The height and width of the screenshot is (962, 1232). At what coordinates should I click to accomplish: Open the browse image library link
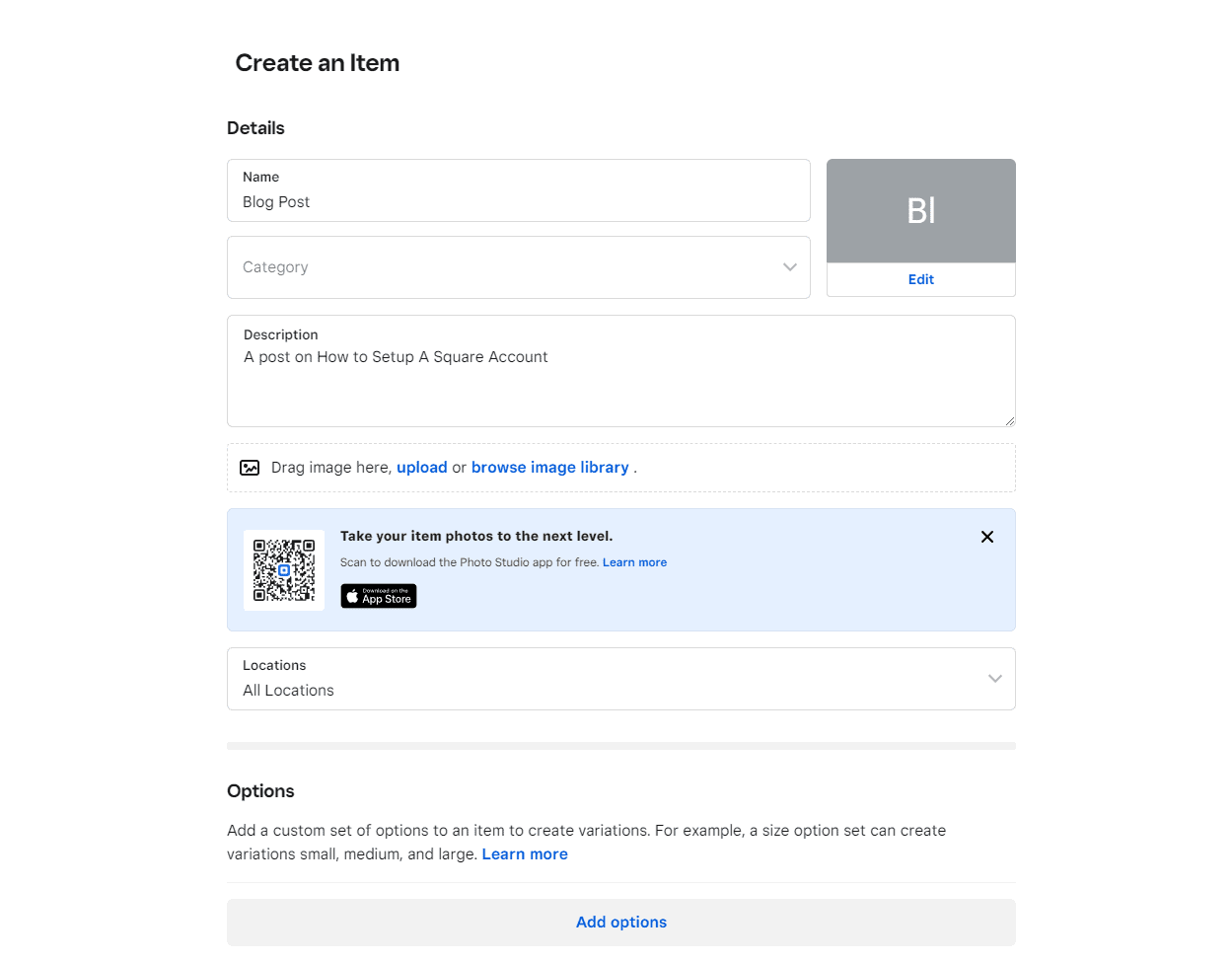click(550, 468)
